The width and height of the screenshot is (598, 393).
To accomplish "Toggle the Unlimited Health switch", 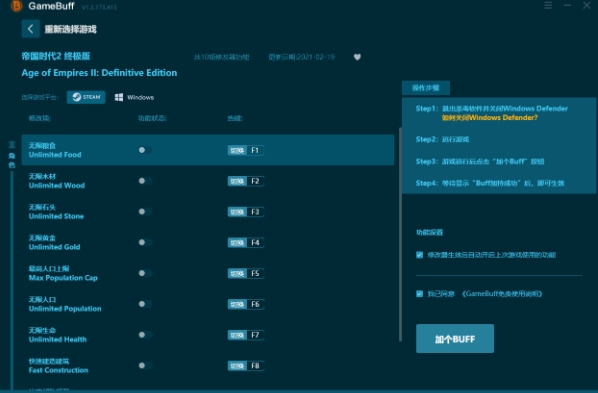I will [x=145, y=335].
